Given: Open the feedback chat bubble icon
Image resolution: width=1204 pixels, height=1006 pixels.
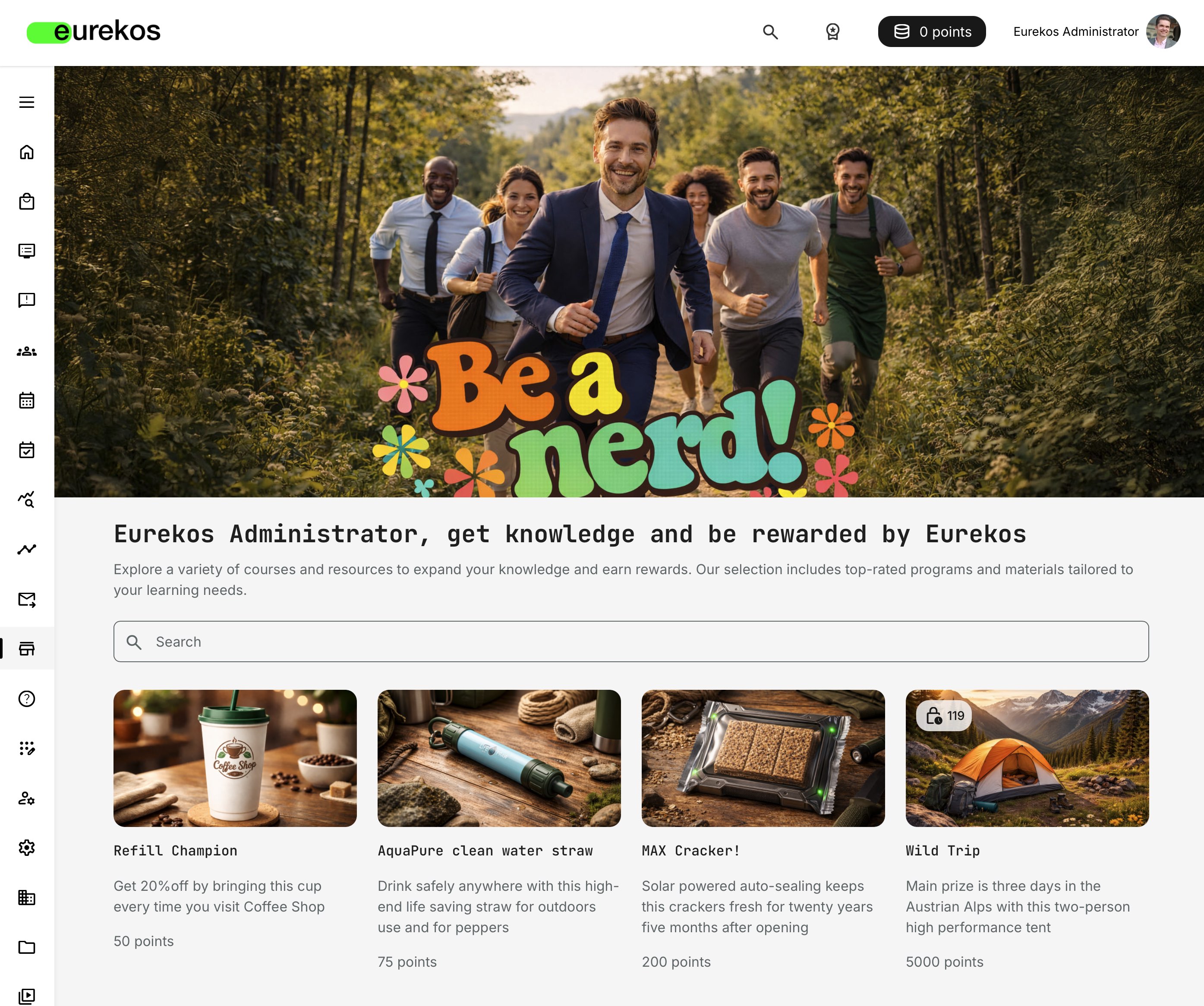Looking at the screenshot, I should click(26, 300).
